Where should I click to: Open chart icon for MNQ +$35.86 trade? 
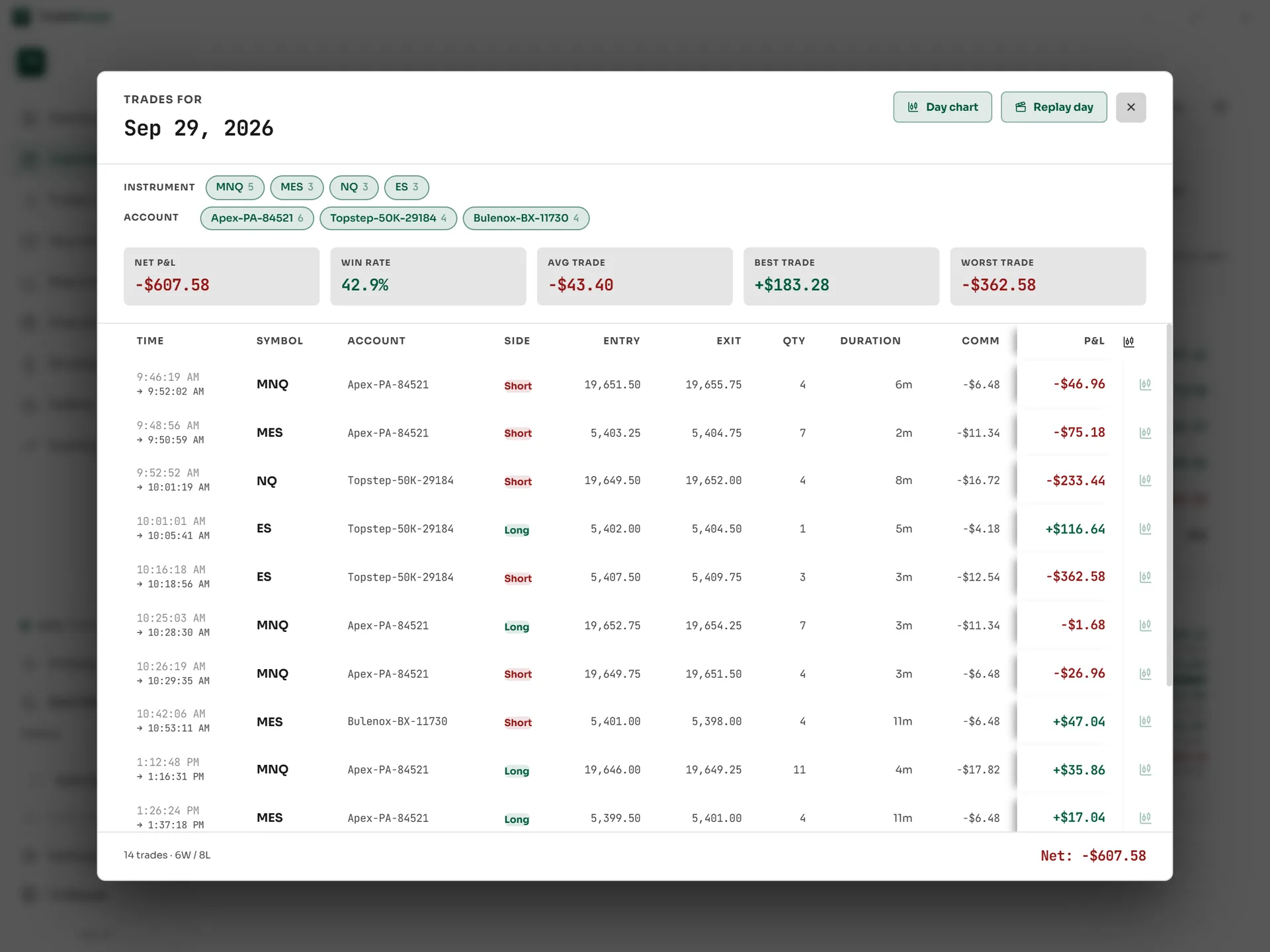[x=1145, y=770]
